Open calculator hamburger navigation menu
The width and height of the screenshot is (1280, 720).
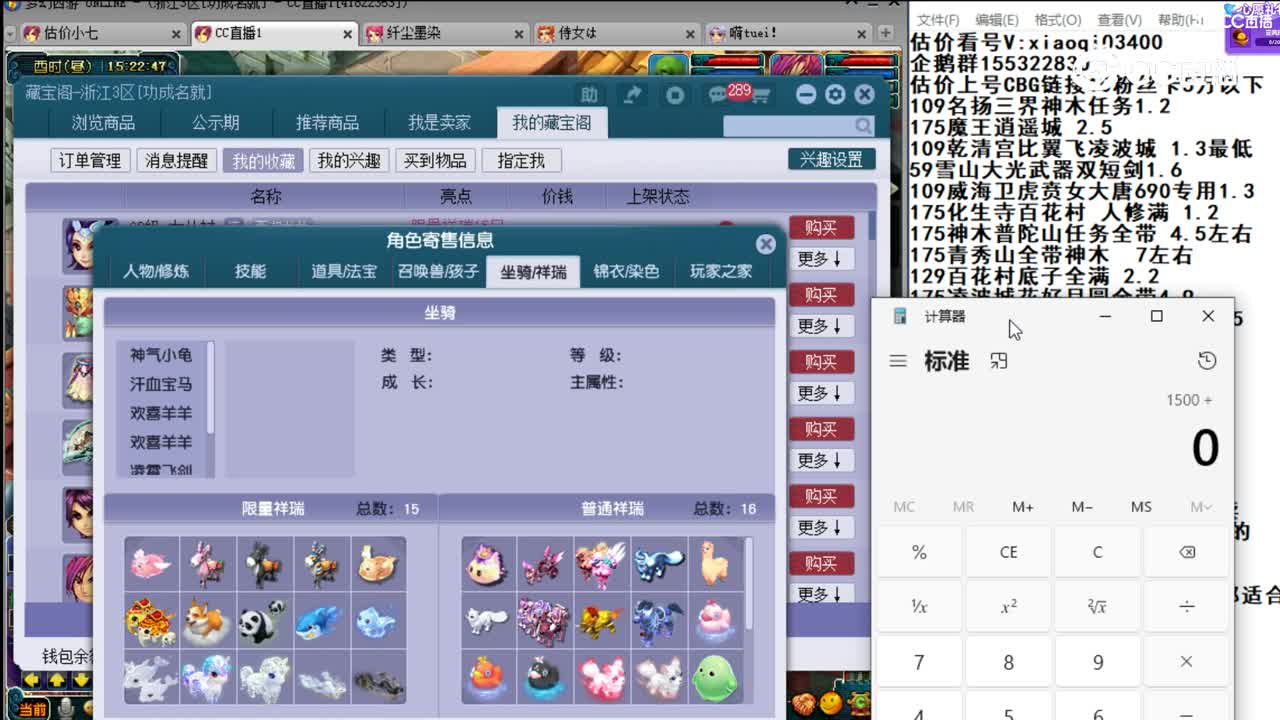click(898, 361)
